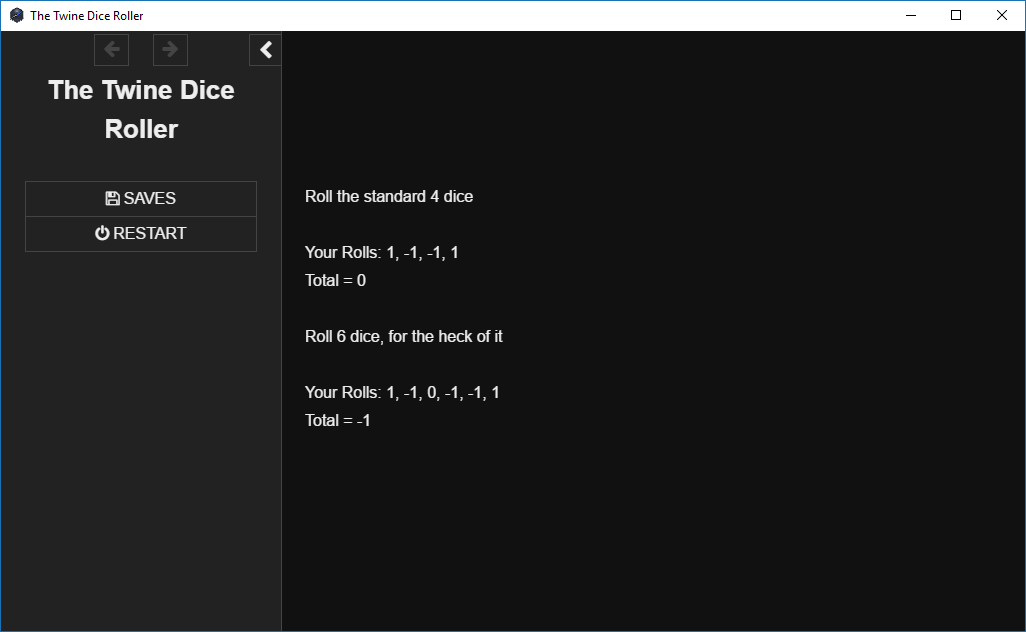Click the minimize window icon

(x=910, y=15)
